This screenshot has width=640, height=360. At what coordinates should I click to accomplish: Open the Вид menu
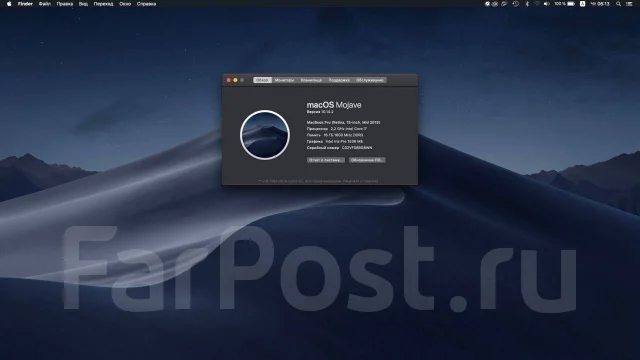(x=83, y=4)
